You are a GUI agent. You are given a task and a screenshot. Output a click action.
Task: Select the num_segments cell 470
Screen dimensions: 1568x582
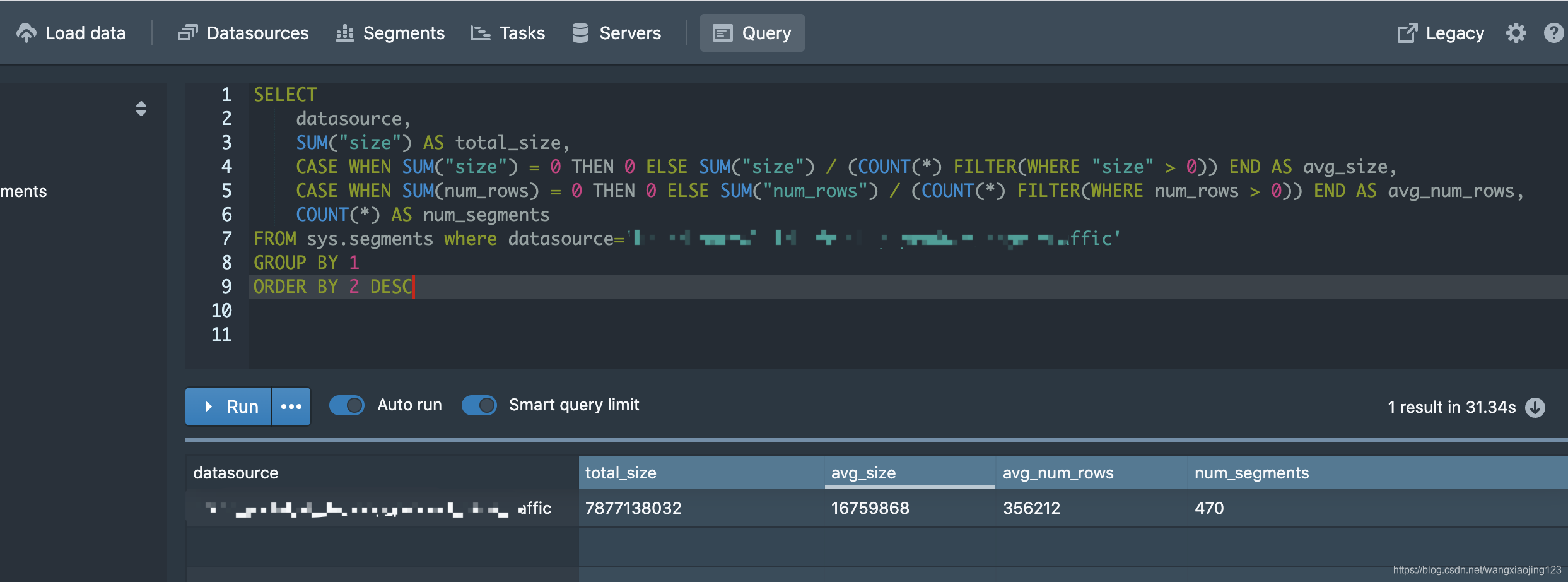click(x=1378, y=508)
